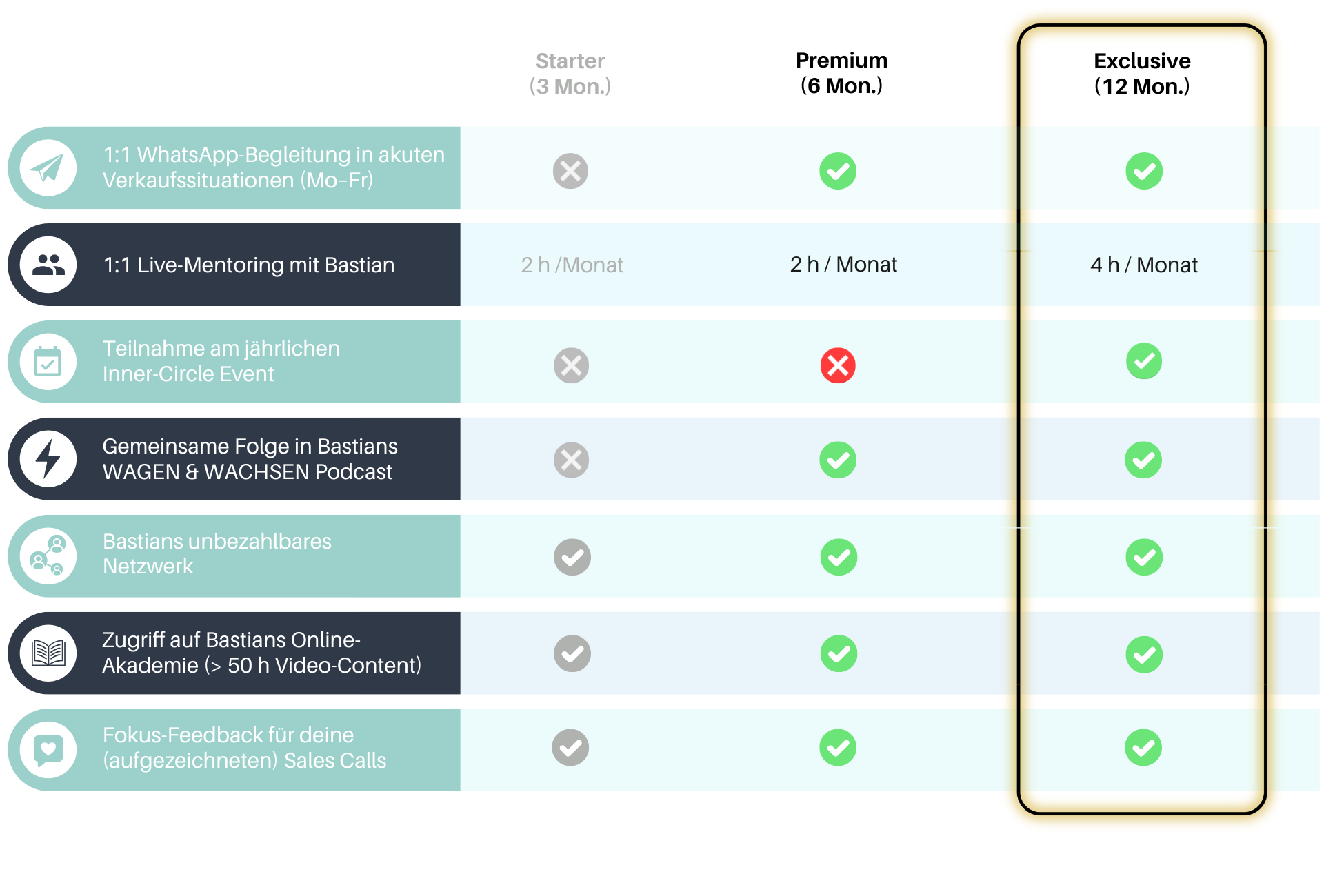Click the 1:1 Live-Mentoring mit Bastian label
This screenshot has width=1324, height=896.
coord(248,265)
